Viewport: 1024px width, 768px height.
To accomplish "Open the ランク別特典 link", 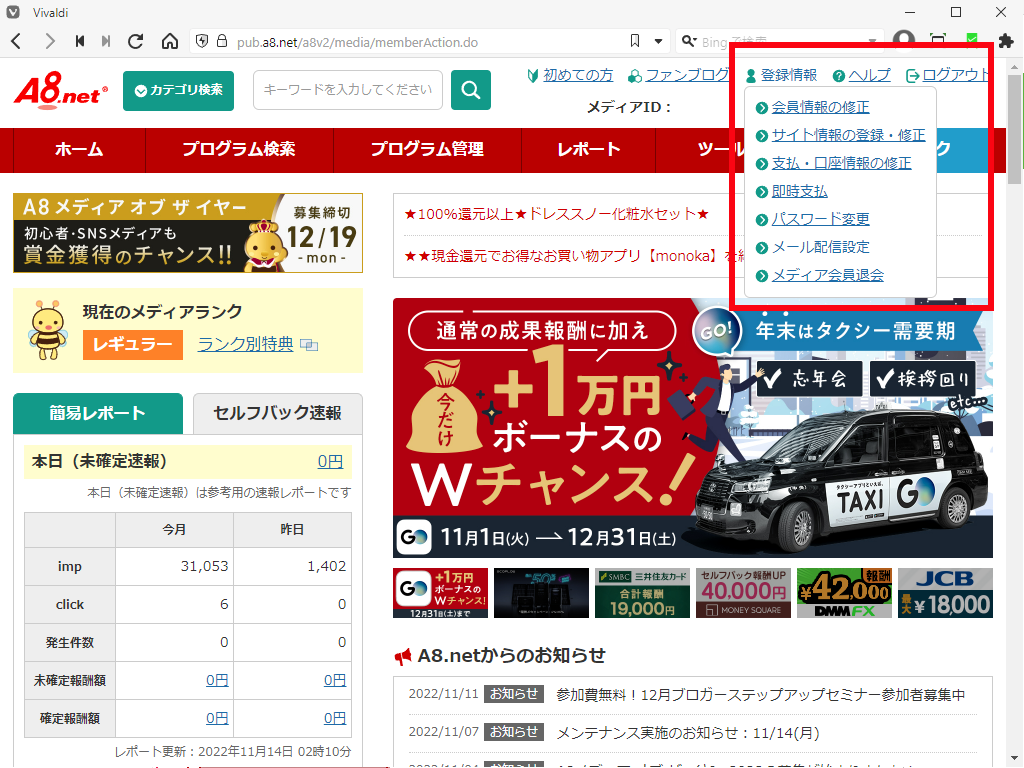I will point(246,344).
